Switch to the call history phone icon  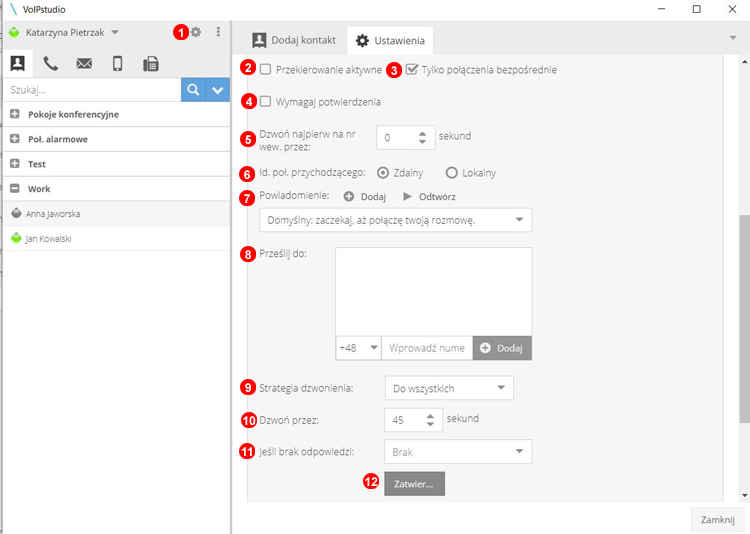pyautogui.click(x=51, y=64)
